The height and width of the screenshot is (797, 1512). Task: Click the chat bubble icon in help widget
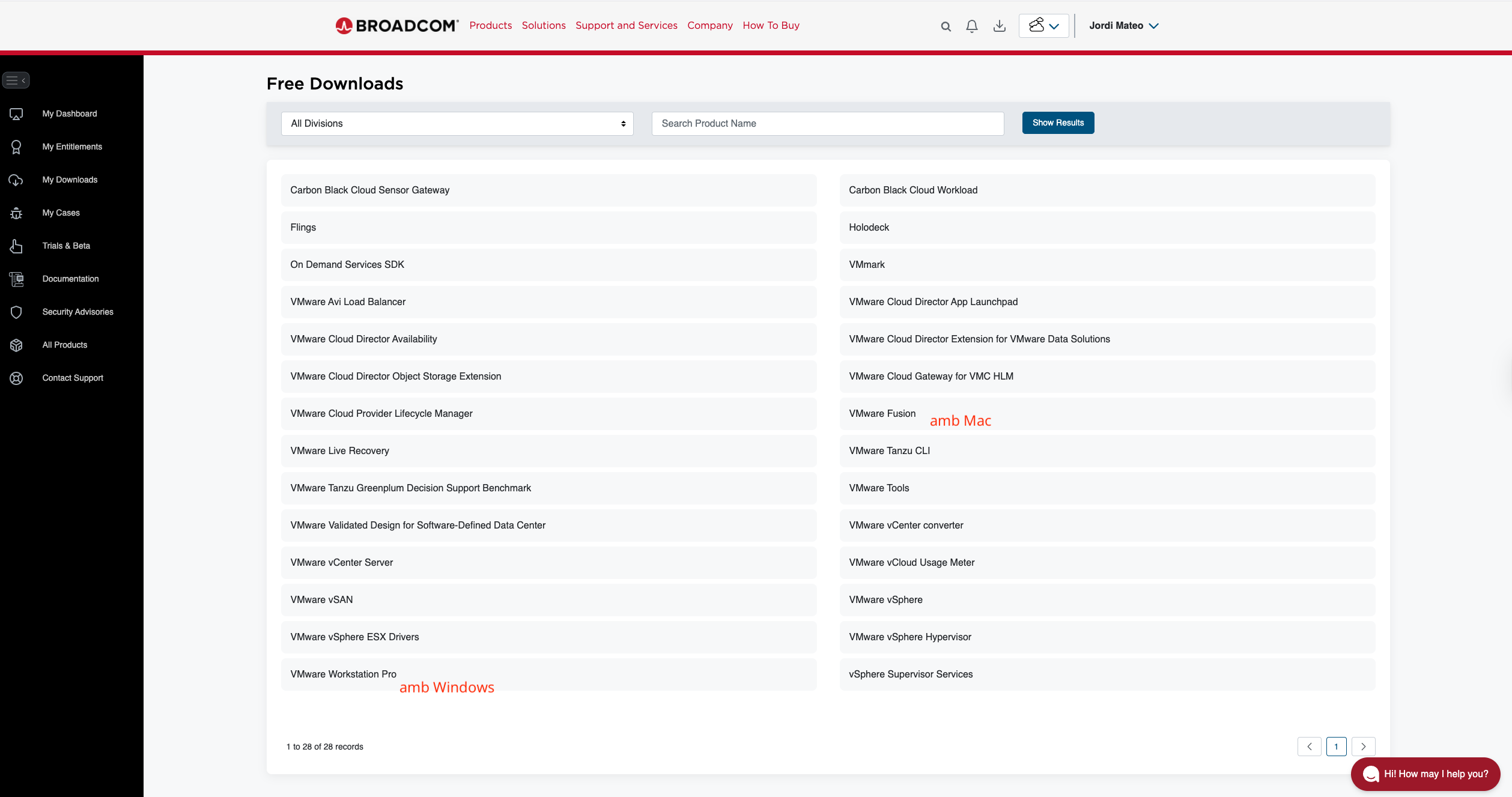coord(1371,774)
